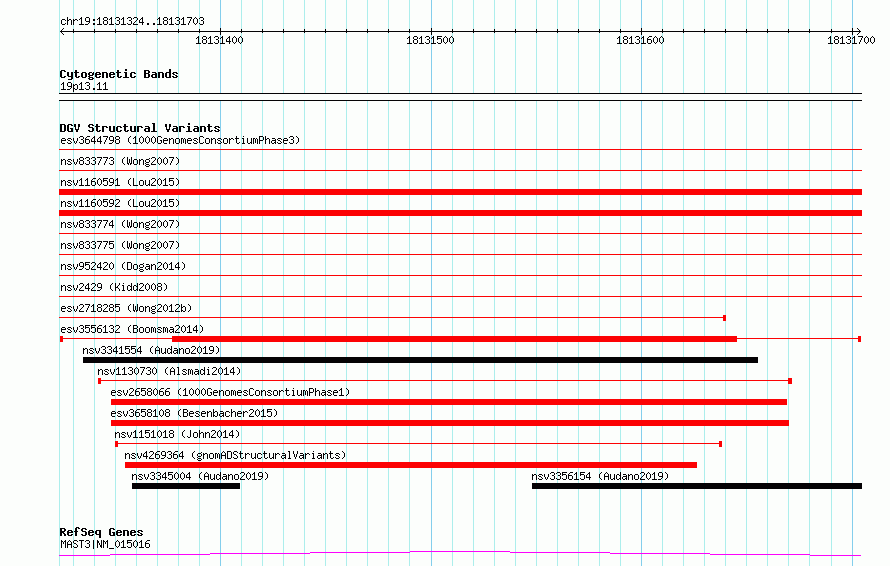The width and height of the screenshot is (890, 566).
Task: Open variant esv3658108 (Besenbacher2015) label
Action: [x=194, y=413]
